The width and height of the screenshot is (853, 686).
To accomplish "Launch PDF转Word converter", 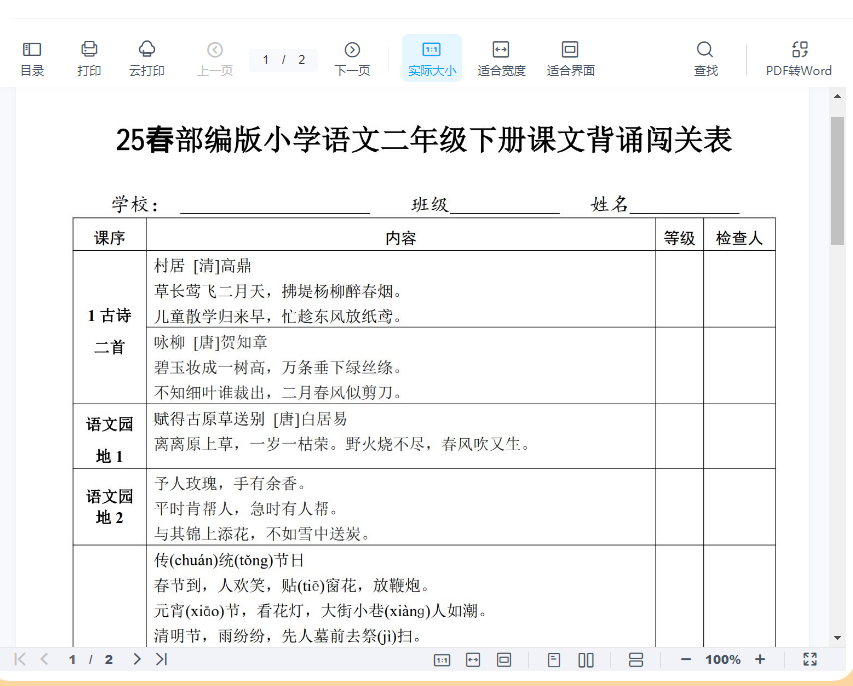I will [798, 58].
